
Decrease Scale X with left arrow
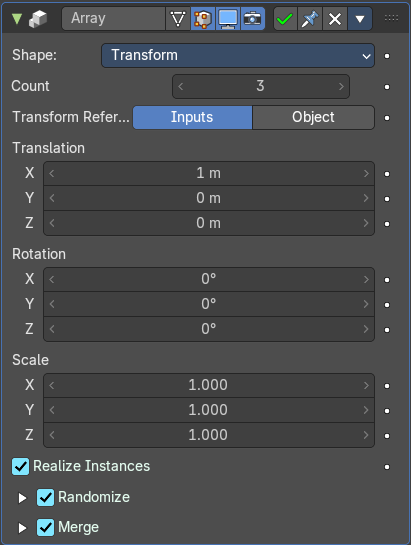(52, 385)
